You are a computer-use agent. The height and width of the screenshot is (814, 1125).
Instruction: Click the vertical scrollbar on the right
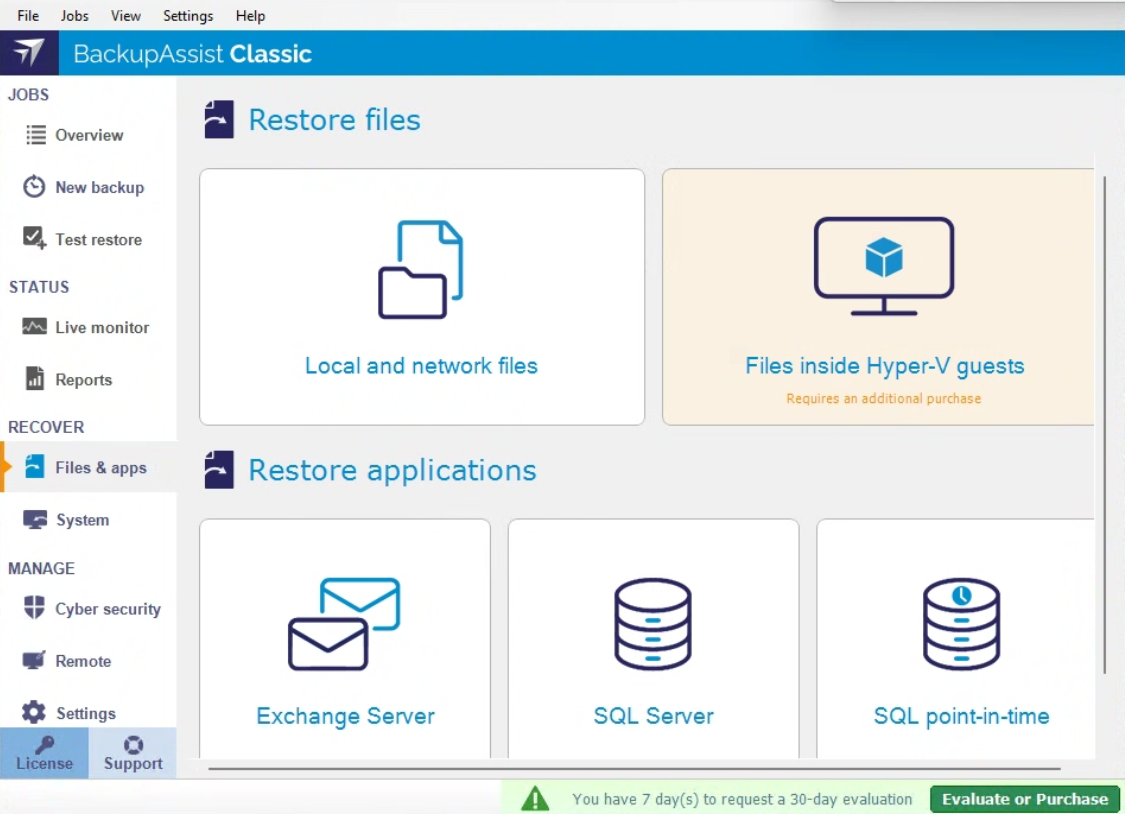pos(1105,420)
